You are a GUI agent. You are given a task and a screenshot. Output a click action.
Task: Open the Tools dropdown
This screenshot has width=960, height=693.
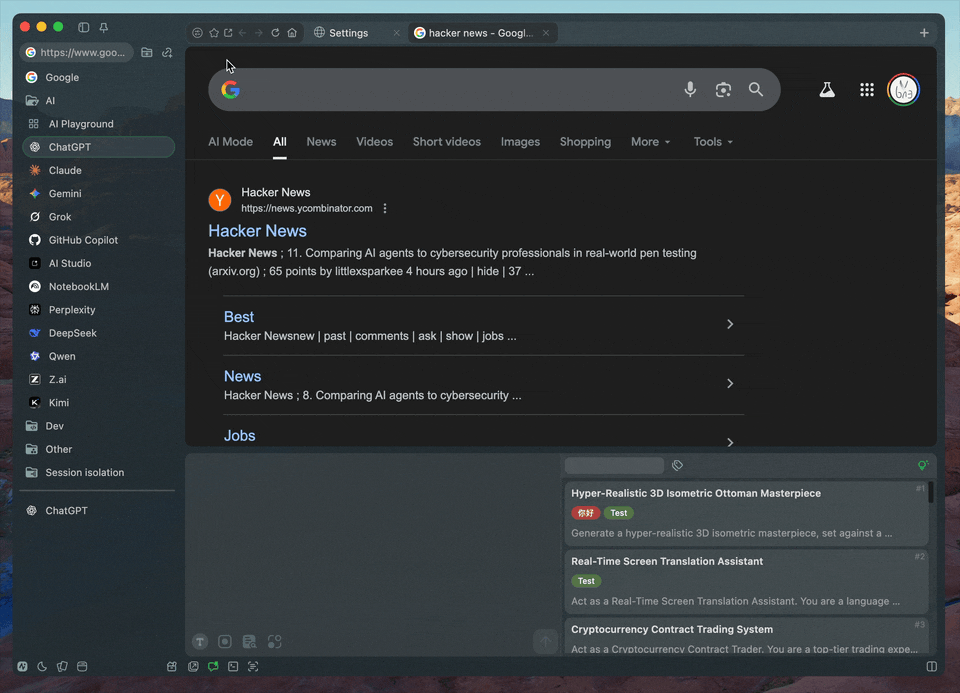click(713, 142)
